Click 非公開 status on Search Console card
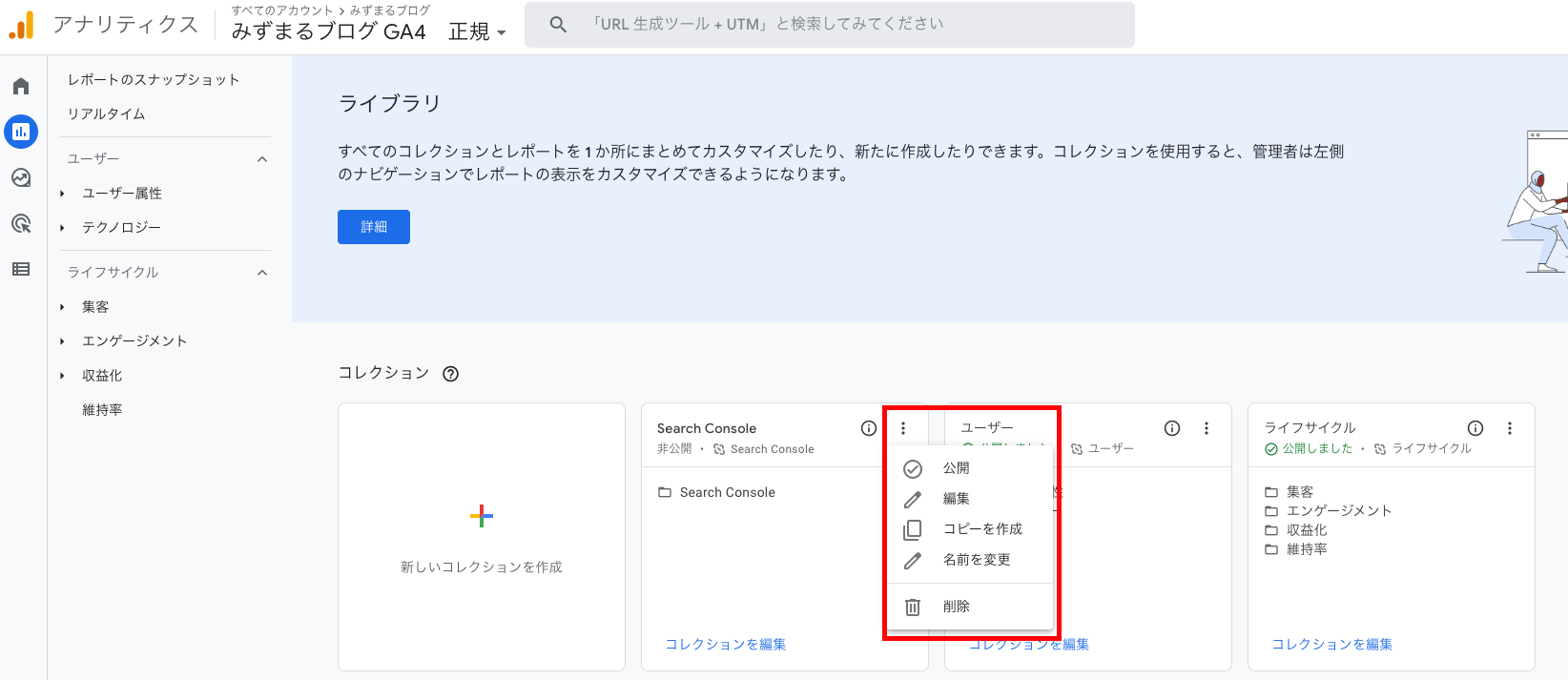1568x680 pixels. 674,449
